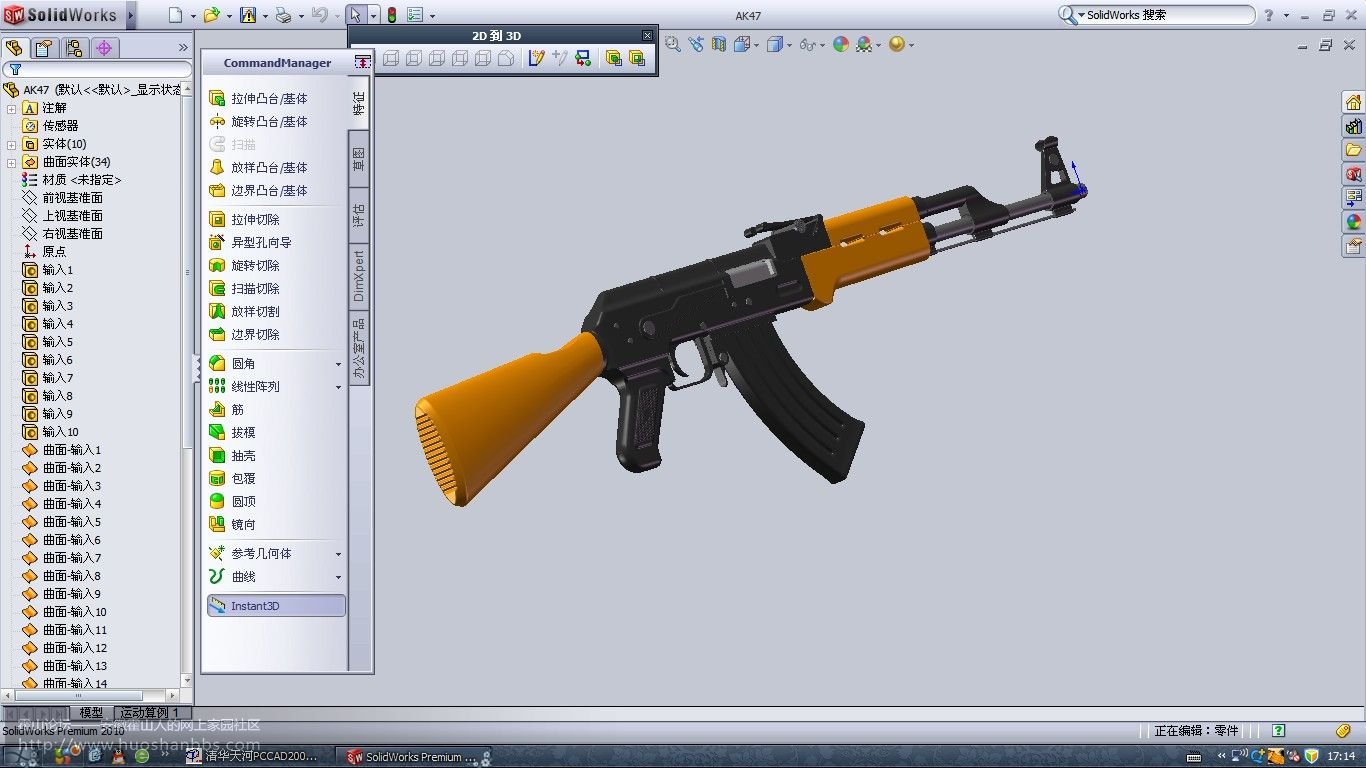Click the traffic light rebuild icon
Screen dimensions: 1366x768
pos(391,15)
